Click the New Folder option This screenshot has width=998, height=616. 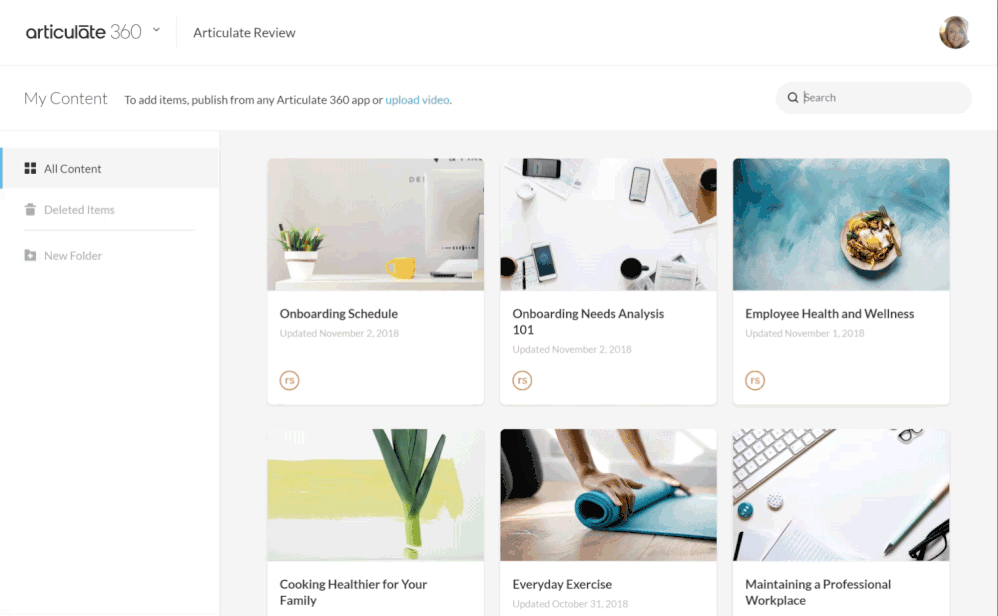pos(110,255)
